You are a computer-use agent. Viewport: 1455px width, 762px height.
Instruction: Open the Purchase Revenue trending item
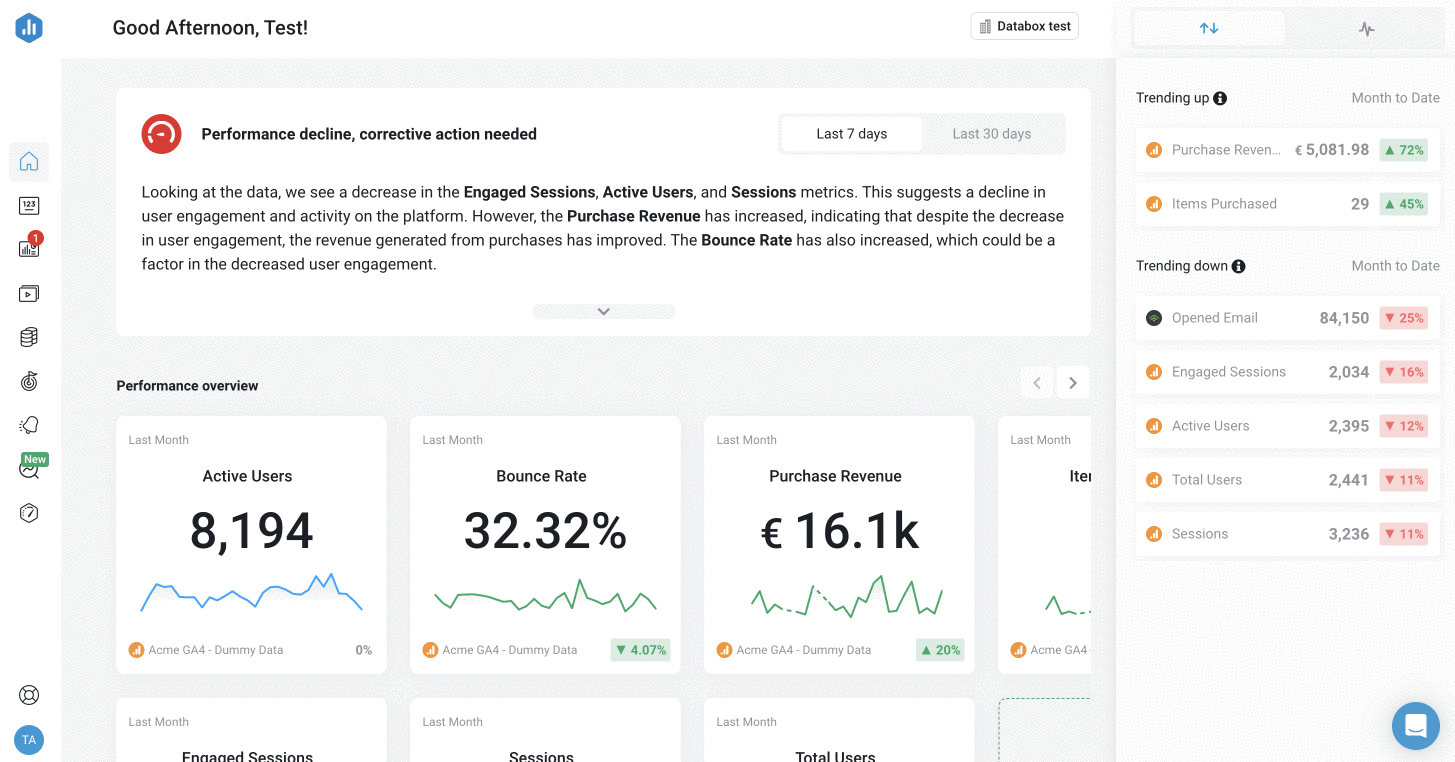(1287, 149)
